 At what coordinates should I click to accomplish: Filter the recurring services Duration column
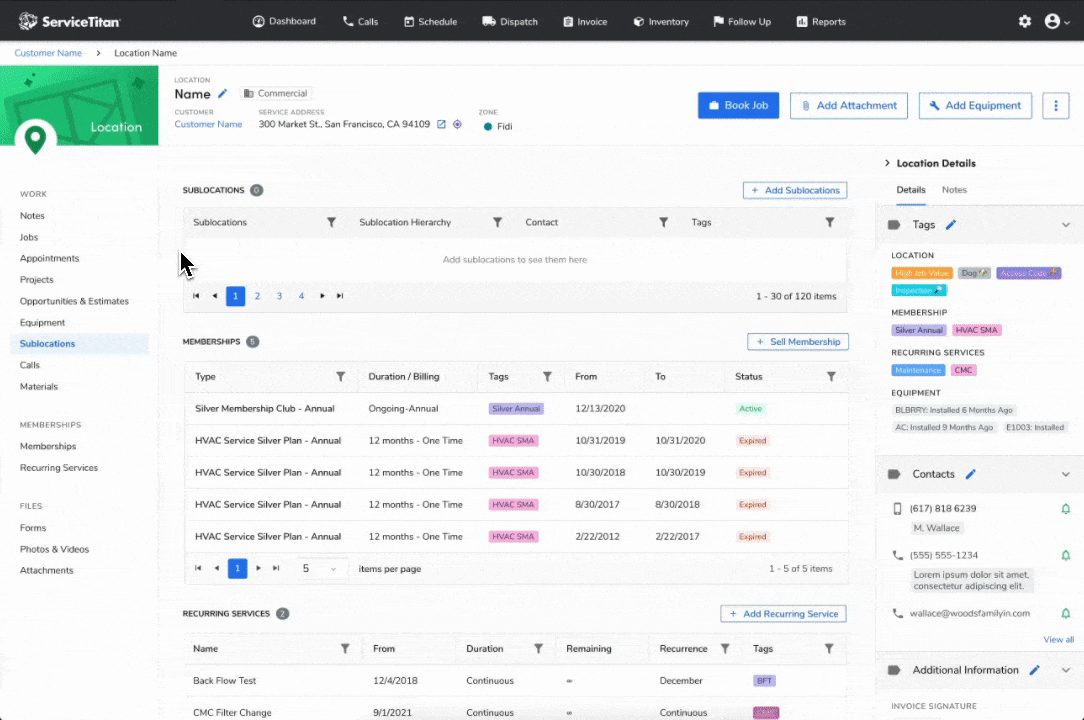point(538,648)
